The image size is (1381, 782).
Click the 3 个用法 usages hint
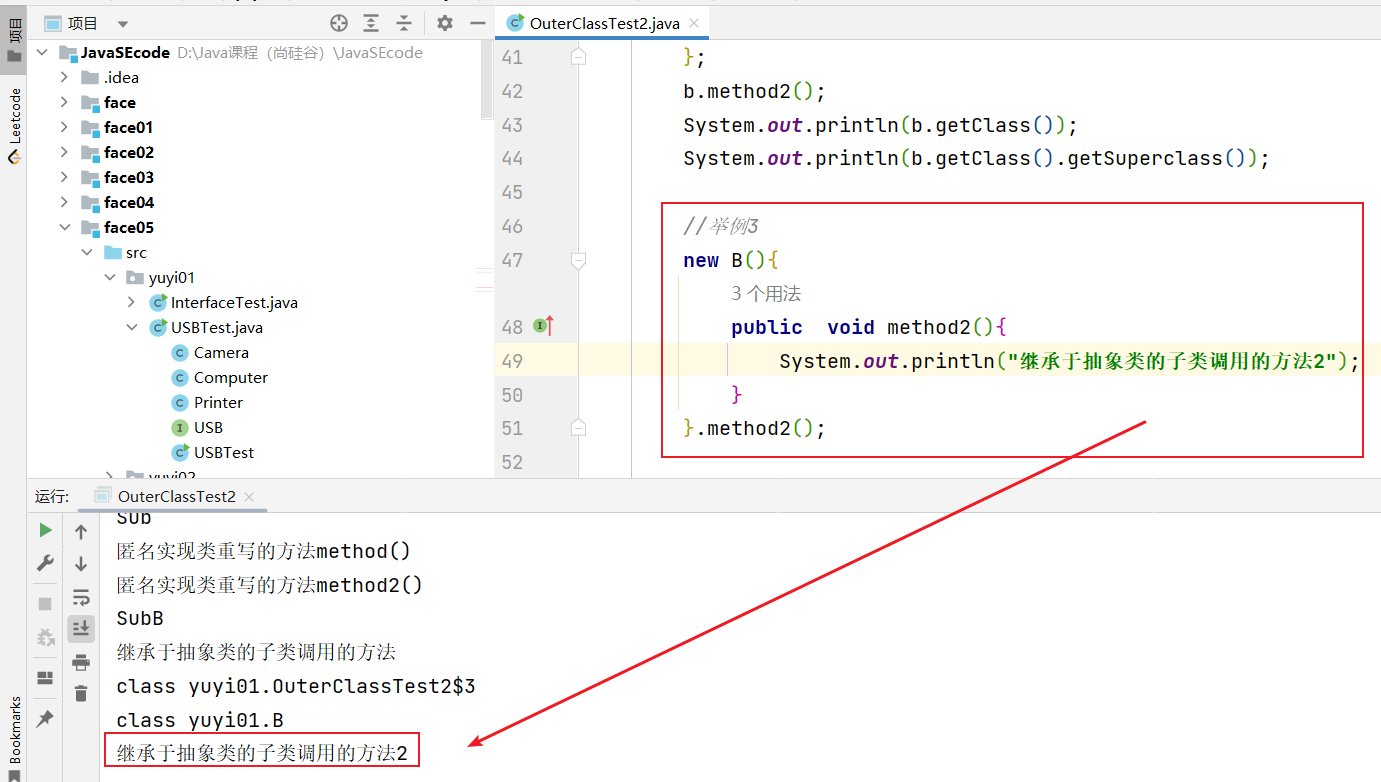(766, 294)
